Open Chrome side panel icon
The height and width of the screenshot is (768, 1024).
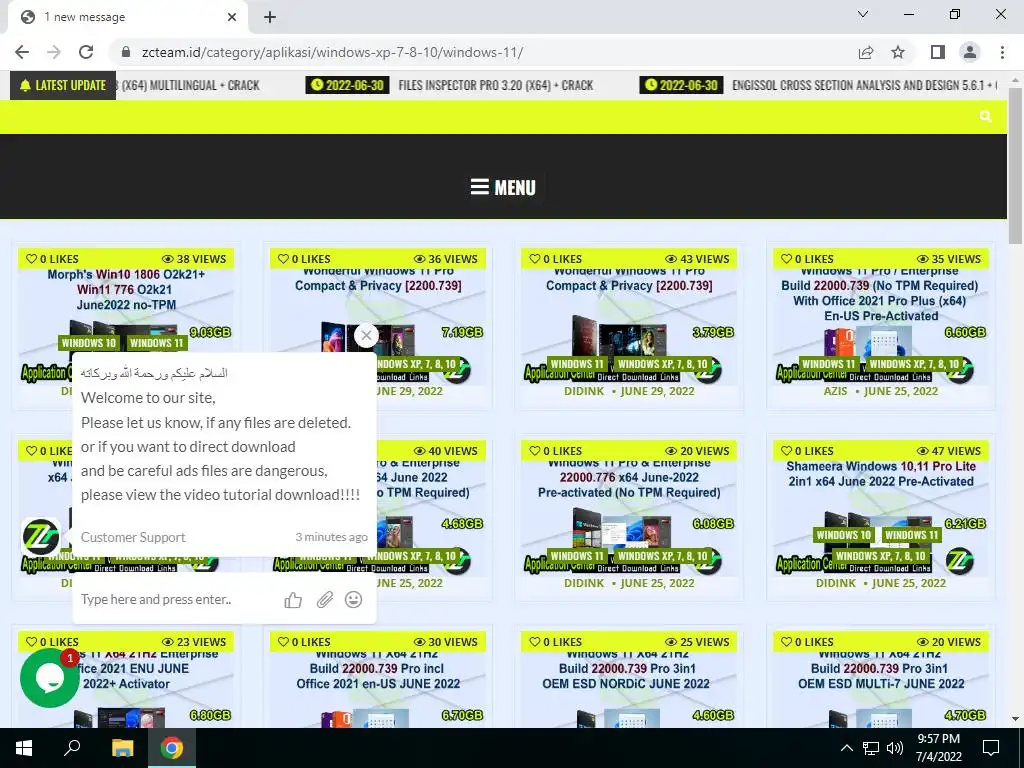click(938, 52)
